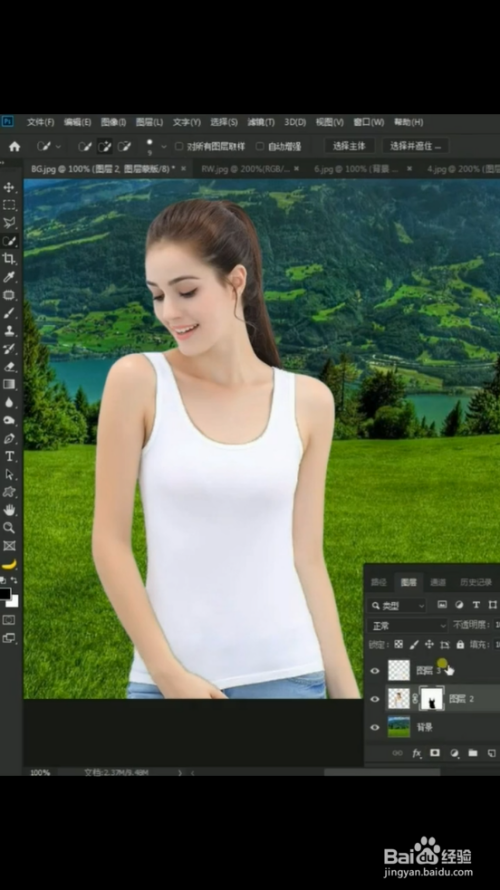The image size is (500, 890).
Task: Click add layer mask icon in Layers panel
Action: 435,753
